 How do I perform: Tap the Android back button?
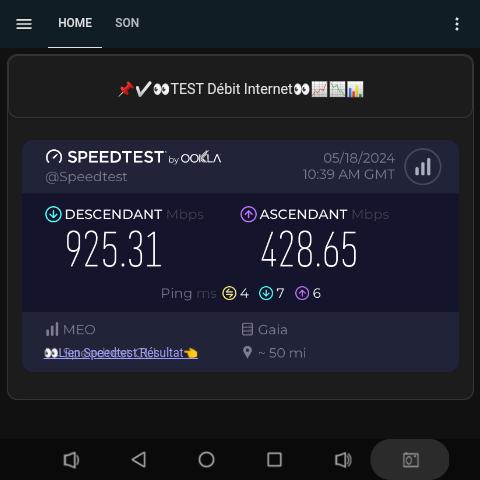139,460
